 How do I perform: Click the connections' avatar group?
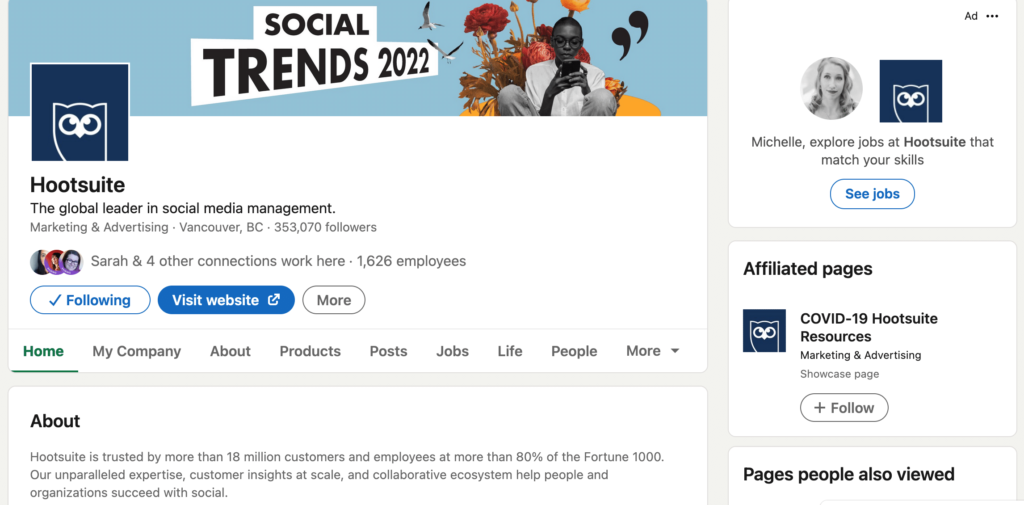pos(56,262)
